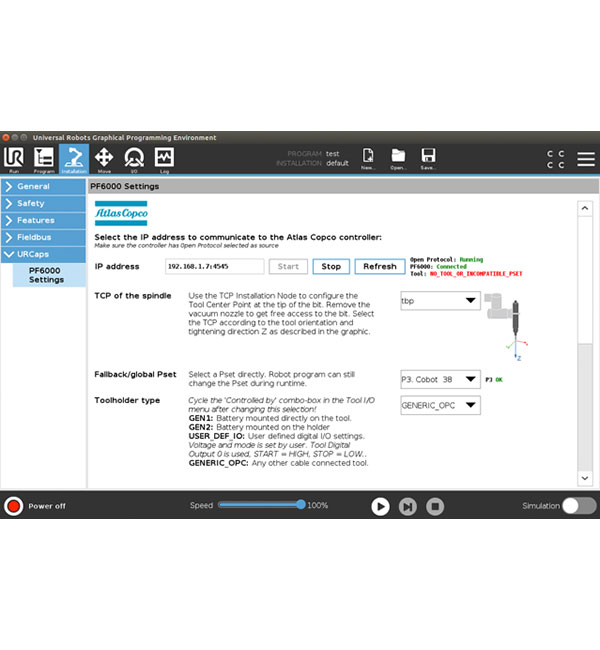This screenshot has height=650, width=600.
Task: Open the Toolholder type dropdown
Action: point(440,405)
